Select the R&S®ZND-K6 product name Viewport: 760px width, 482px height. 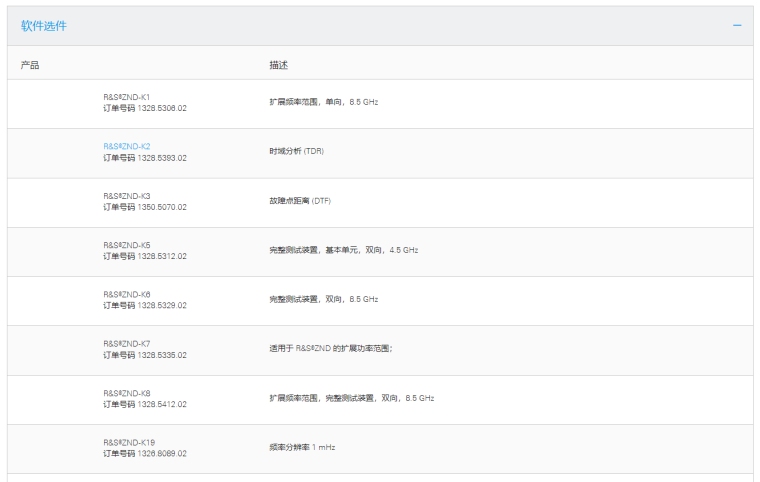coord(127,294)
